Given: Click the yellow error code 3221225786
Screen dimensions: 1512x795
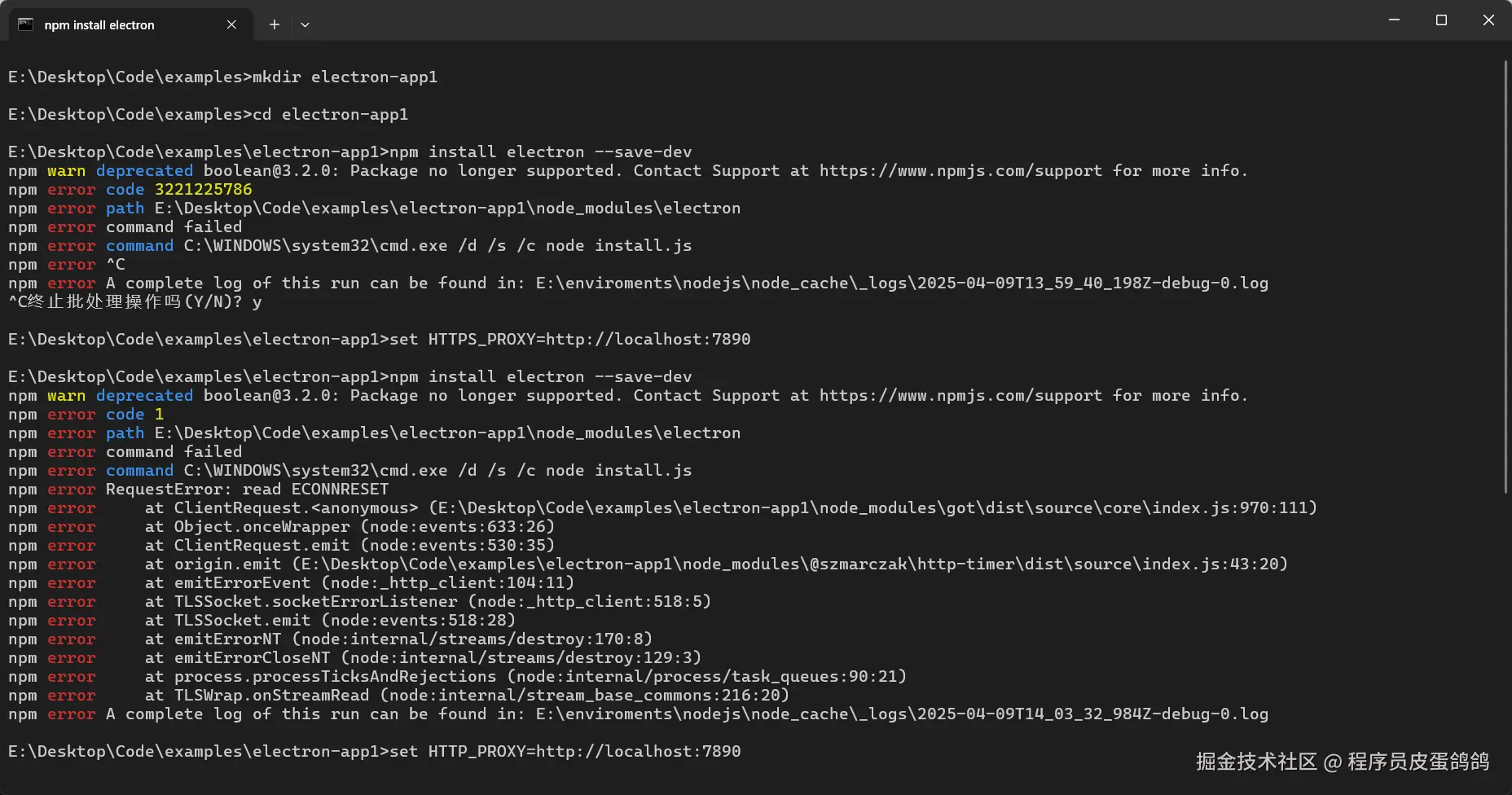Looking at the screenshot, I should 204,190.
